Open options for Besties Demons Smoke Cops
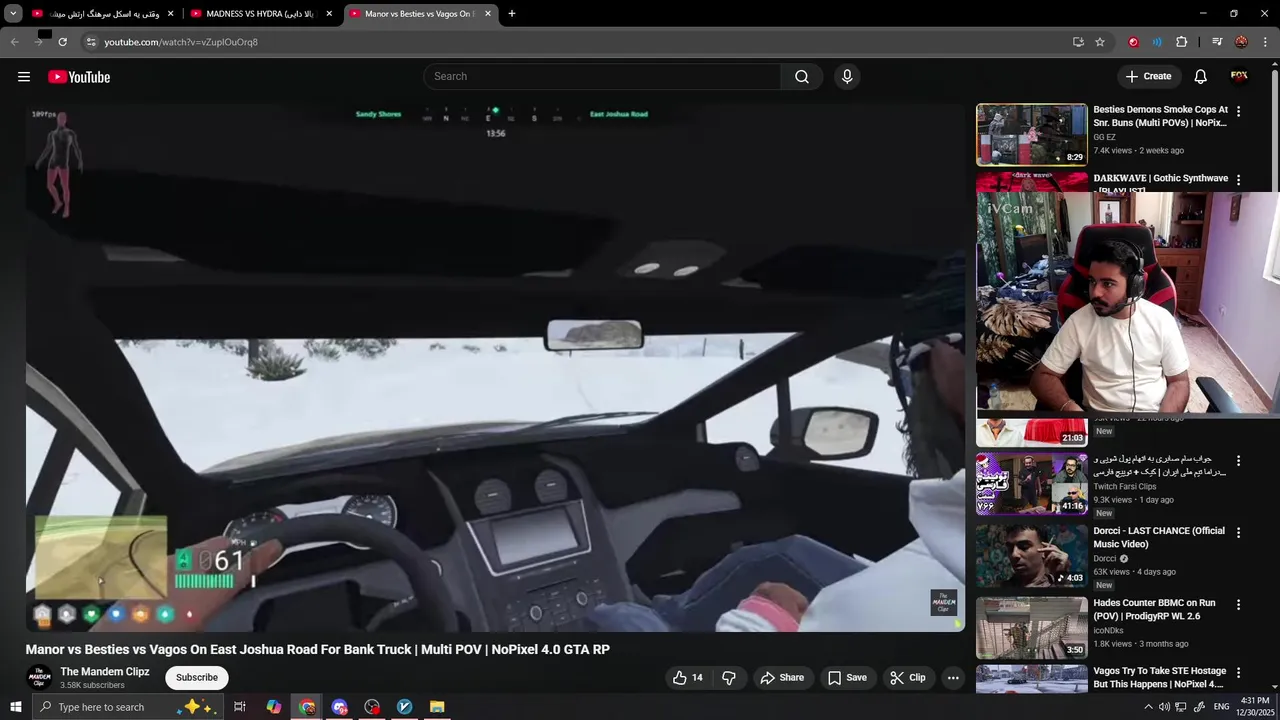This screenshot has width=1280, height=720. point(1238,112)
